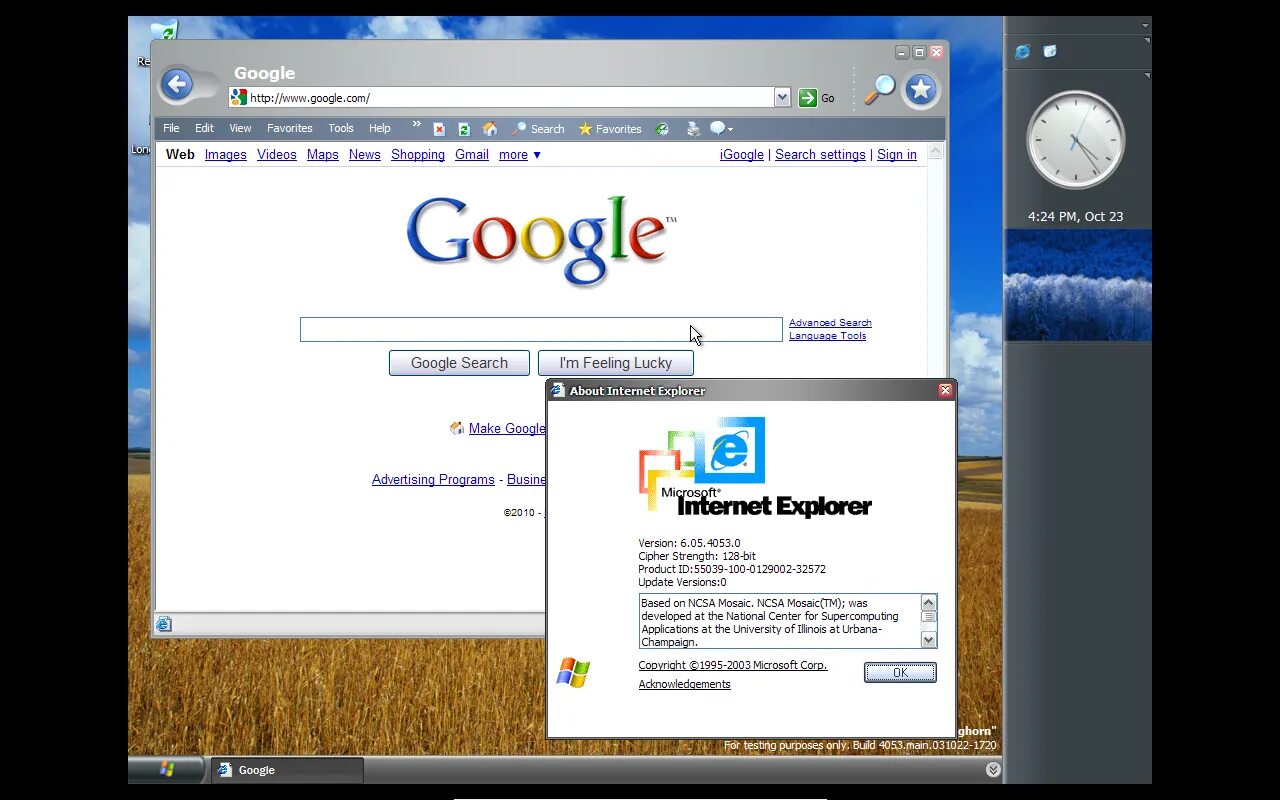This screenshot has height=800, width=1280.
Task: Launch Internet Explorer from sidebar quick launch
Action: coord(1022,52)
